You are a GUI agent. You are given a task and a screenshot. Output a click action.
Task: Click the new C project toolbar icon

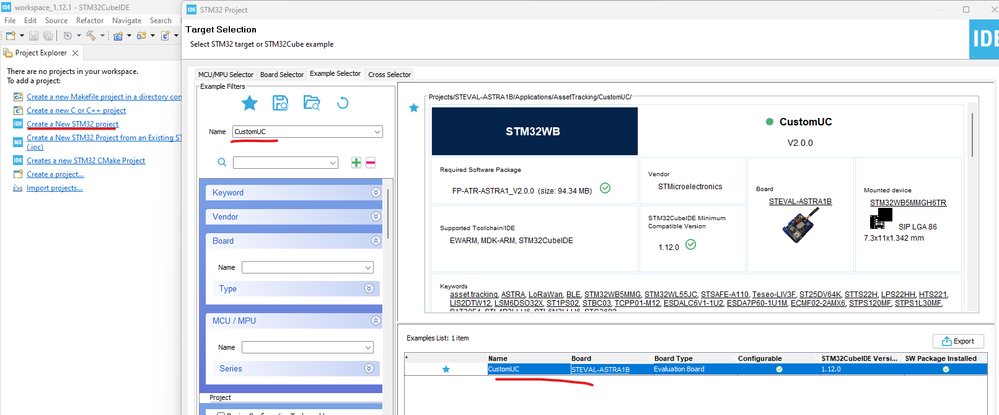pyautogui.click(x=118, y=36)
